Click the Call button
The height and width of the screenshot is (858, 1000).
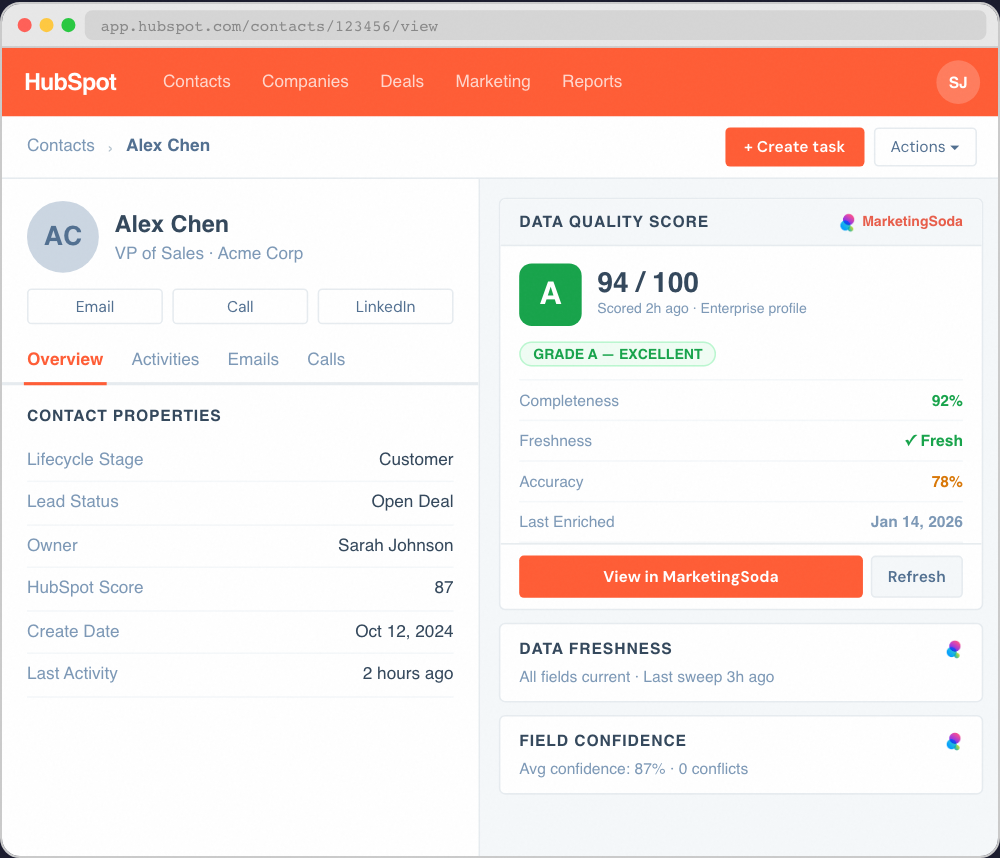pyautogui.click(x=240, y=306)
